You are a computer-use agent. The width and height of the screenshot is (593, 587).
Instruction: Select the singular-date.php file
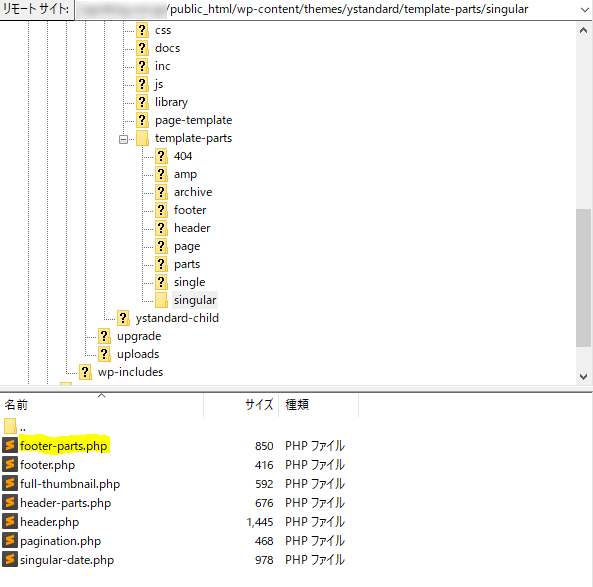67,560
